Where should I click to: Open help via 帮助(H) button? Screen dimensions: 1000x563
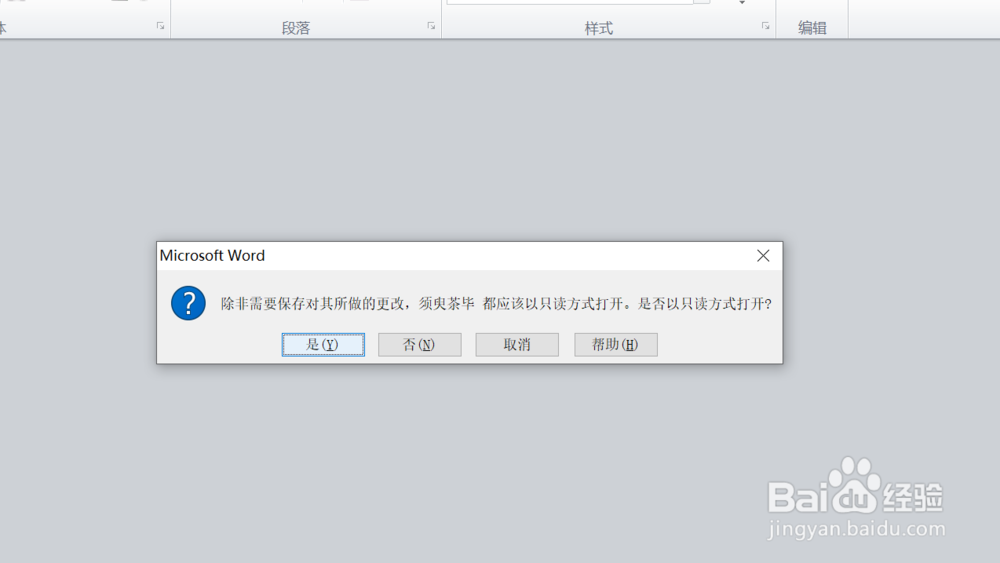(x=615, y=344)
